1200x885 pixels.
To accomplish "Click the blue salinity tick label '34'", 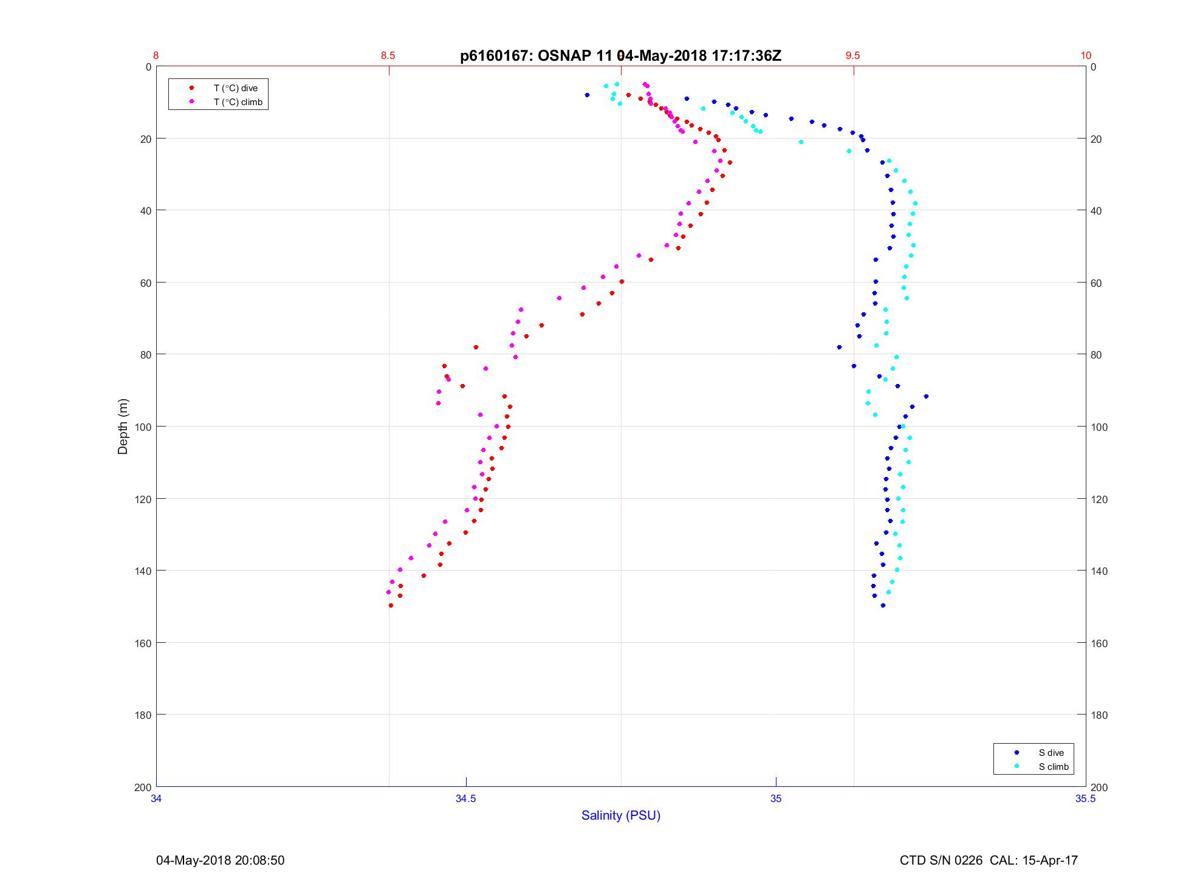I will click(x=156, y=799).
